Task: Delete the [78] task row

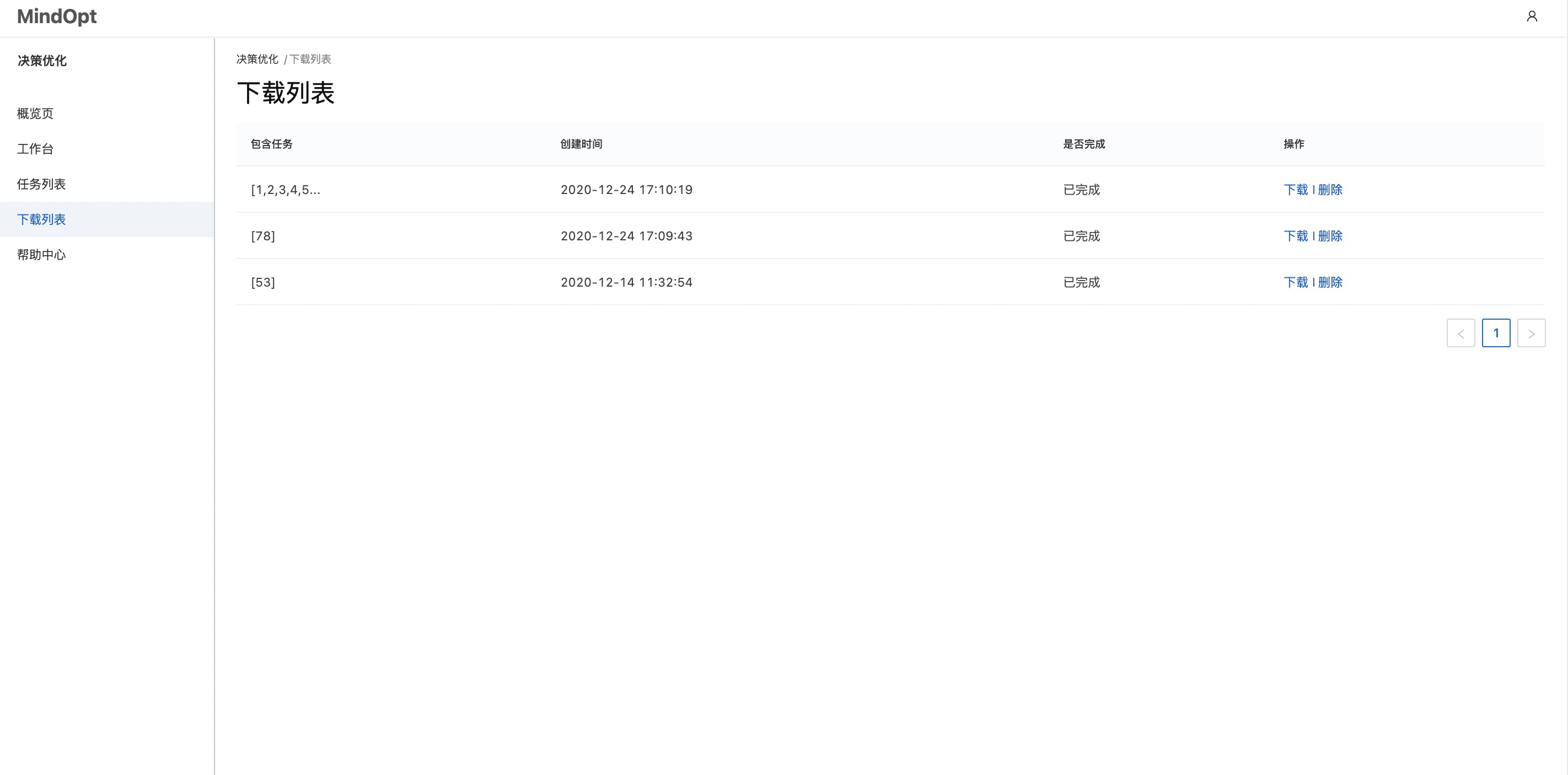Action: tap(1330, 236)
